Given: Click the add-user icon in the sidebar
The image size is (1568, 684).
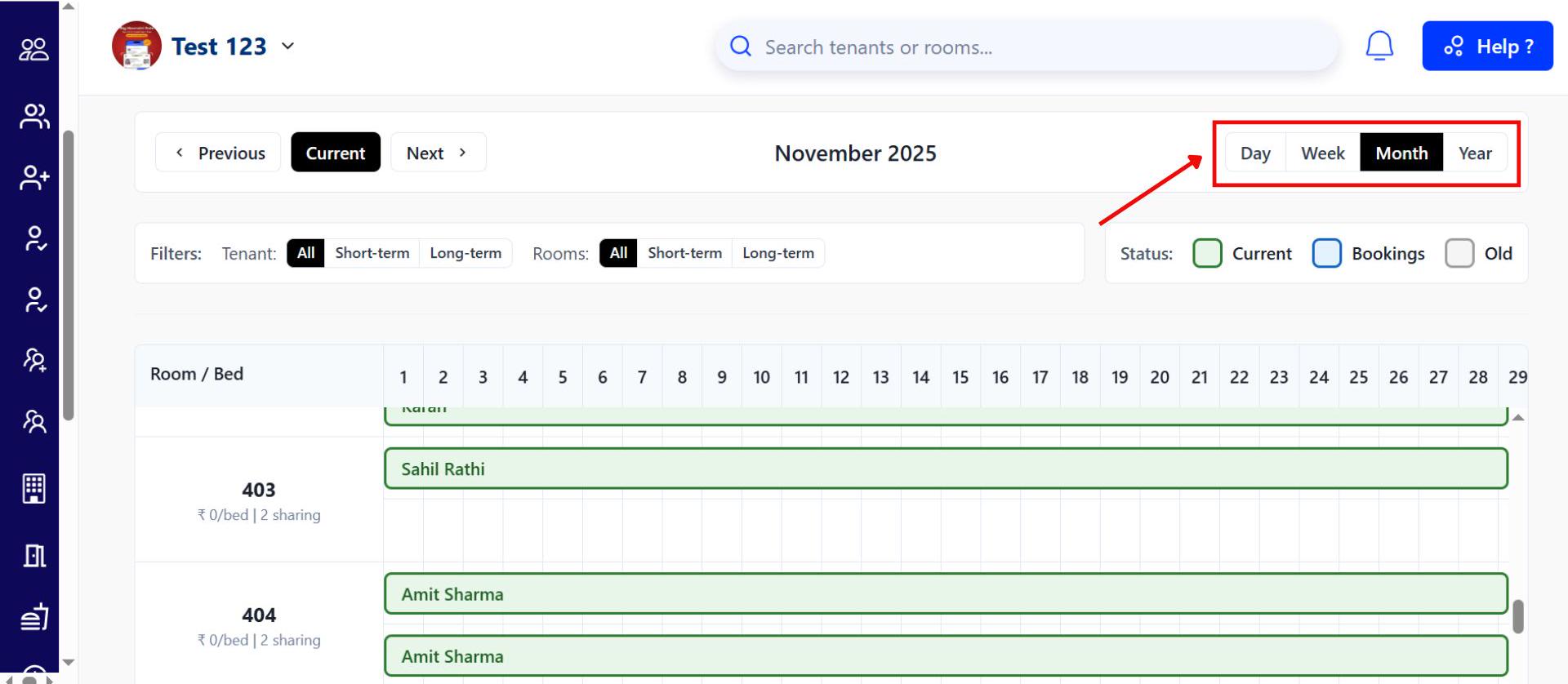Looking at the screenshot, I should point(34,177).
